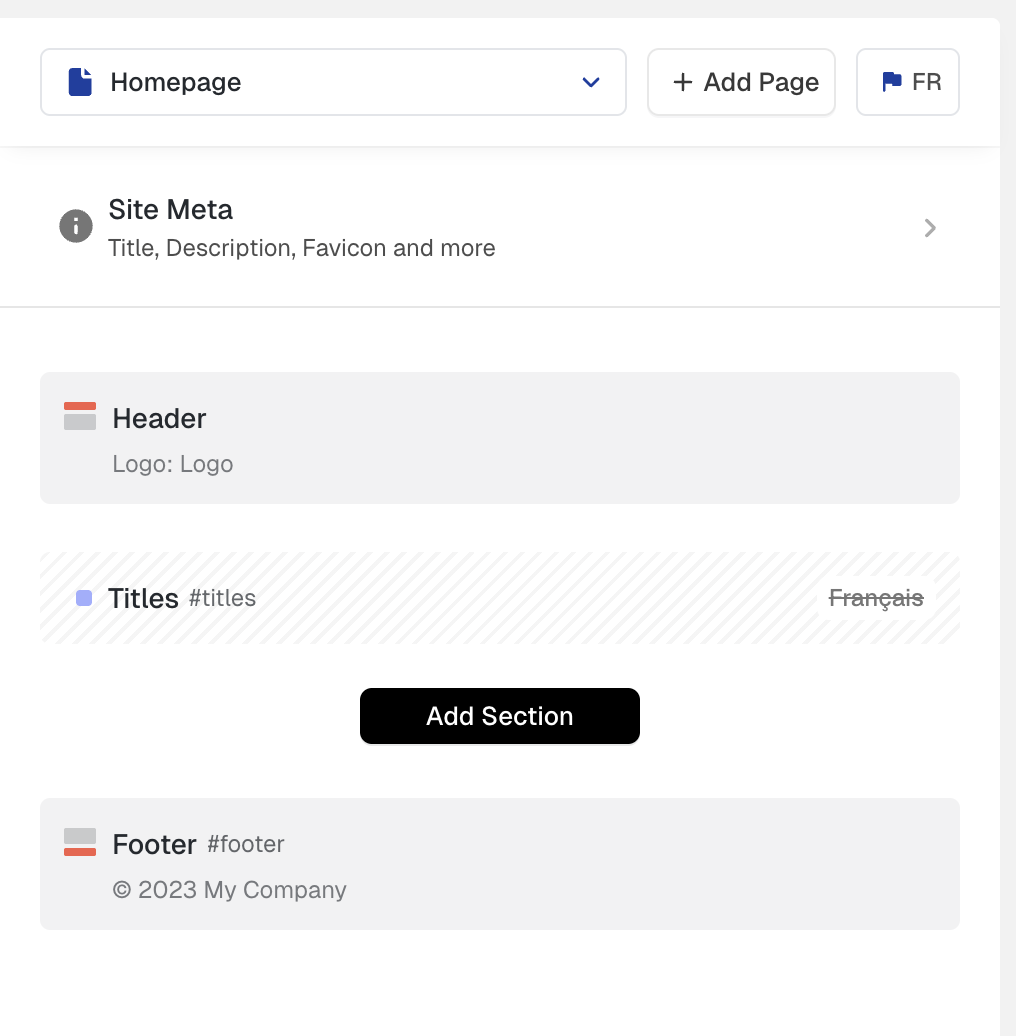Click the #titles anchor tag
Viewport: 1016px width, 1036px height.
(222, 598)
